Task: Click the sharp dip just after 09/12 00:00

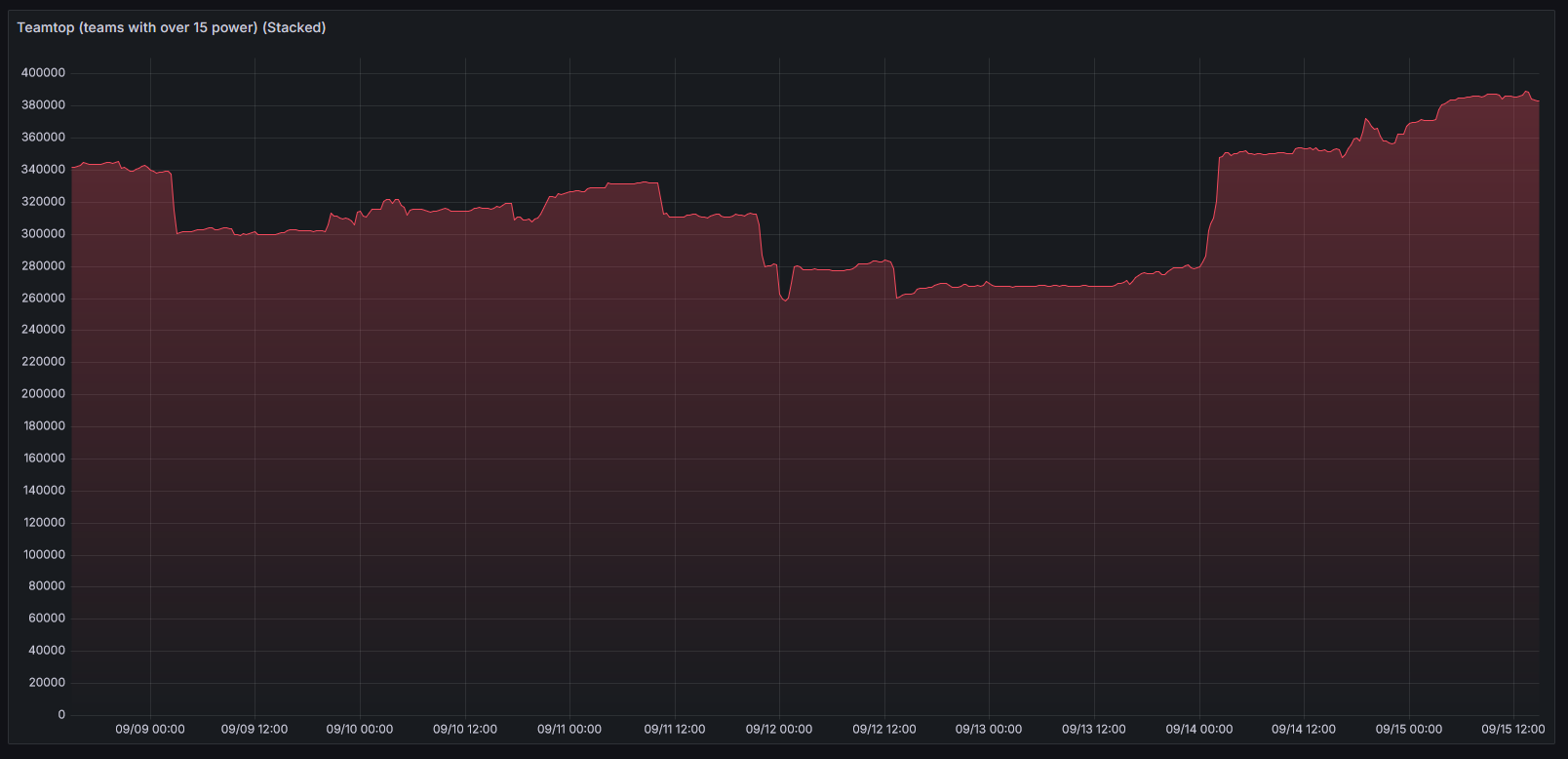Action: tap(785, 300)
